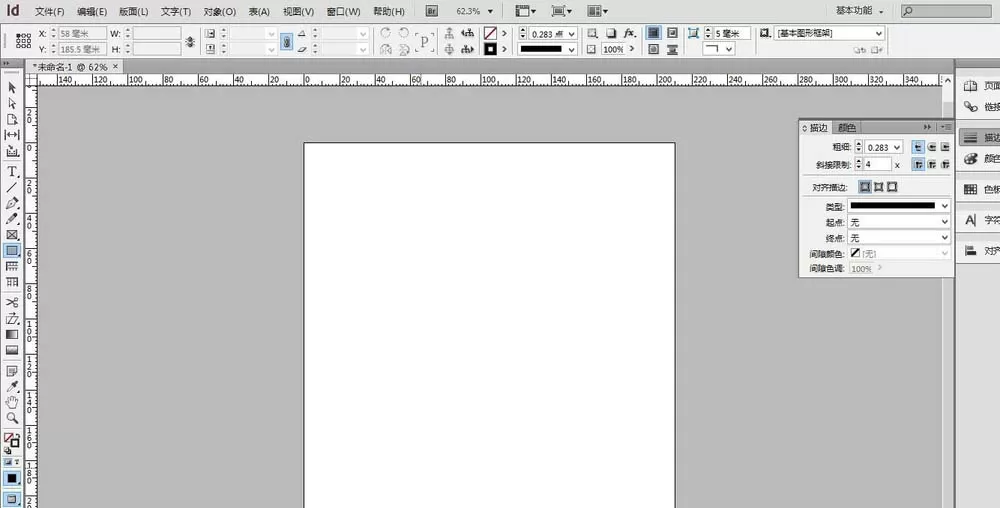Click the fx effects icon in control bar
The height and width of the screenshot is (508, 1000).
pos(629,33)
